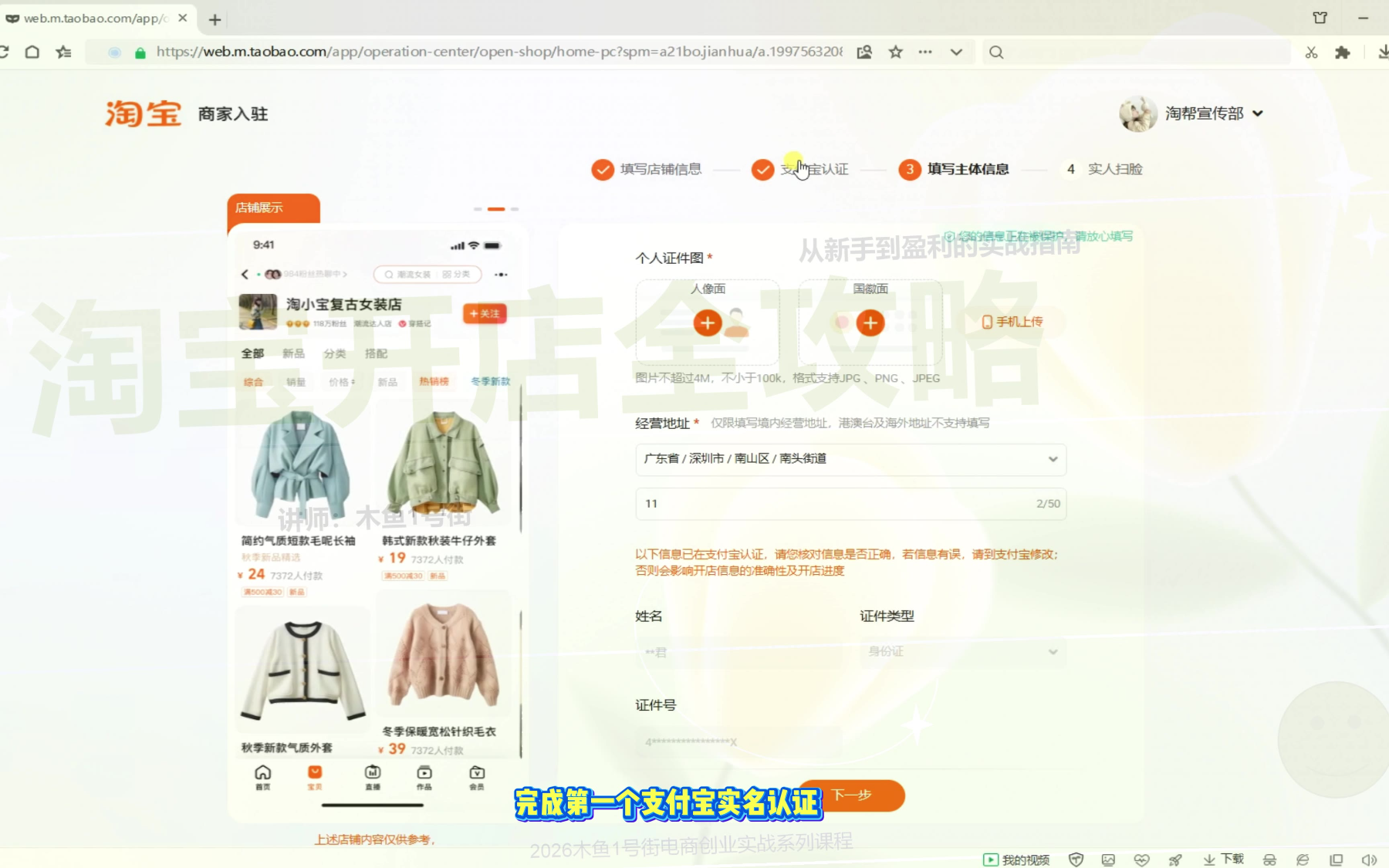1389x868 pixels.
Task: Expand the address bar chevron dropdown
Action: click(x=956, y=52)
